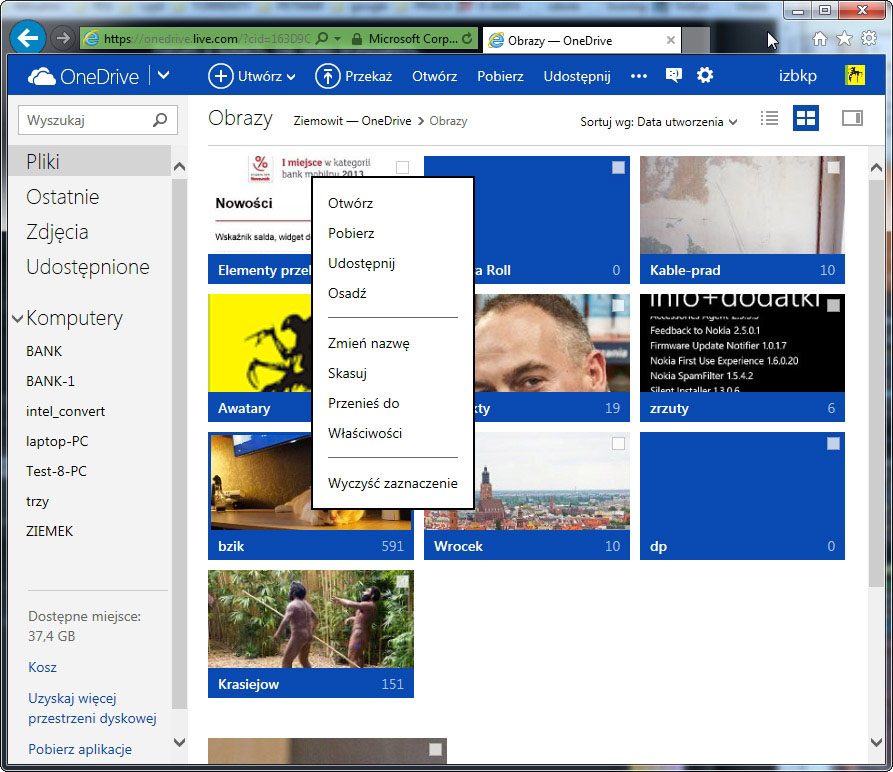Screen dimensions: 893x772
Task: Expand the Utwórz dropdown
Action: (x=291, y=77)
